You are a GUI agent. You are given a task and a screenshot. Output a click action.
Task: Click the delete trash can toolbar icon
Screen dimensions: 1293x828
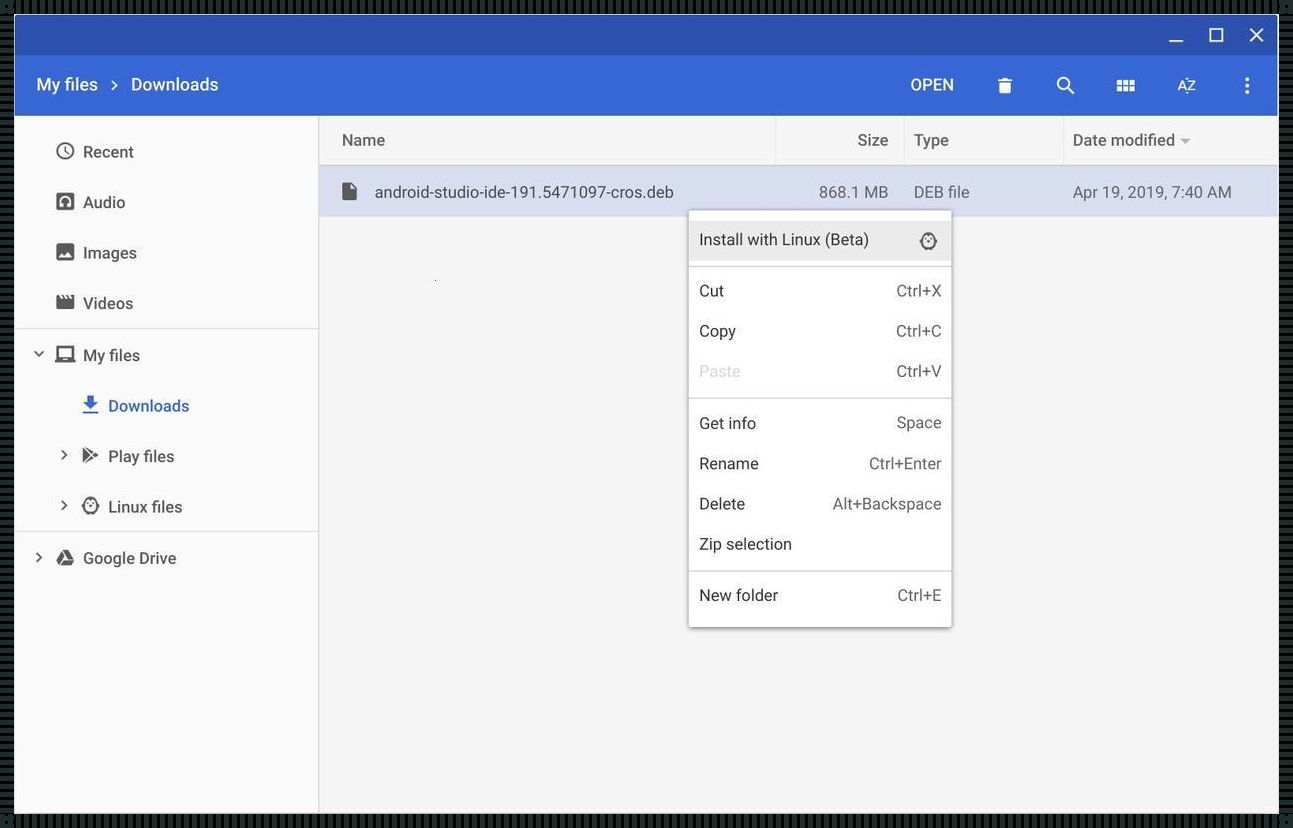(1005, 86)
